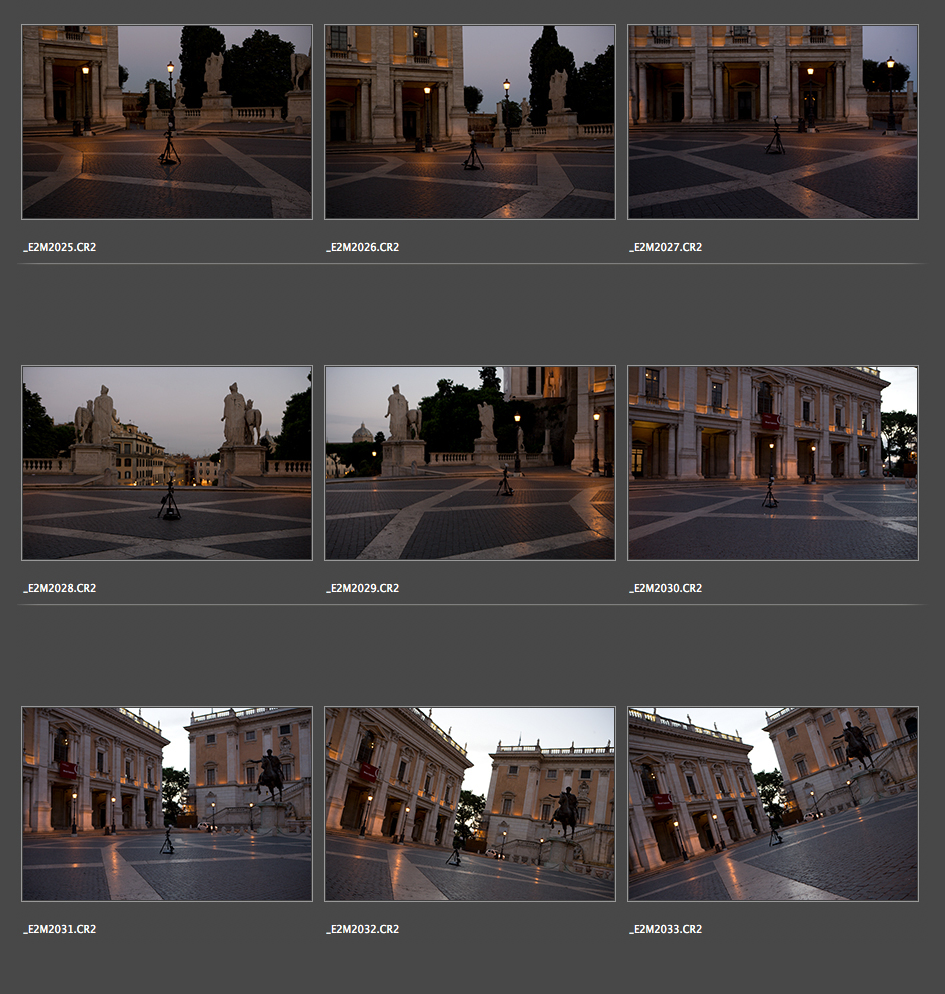Click the _E2M2033.CR2 file name label
This screenshot has width=945, height=994.
click(x=666, y=929)
